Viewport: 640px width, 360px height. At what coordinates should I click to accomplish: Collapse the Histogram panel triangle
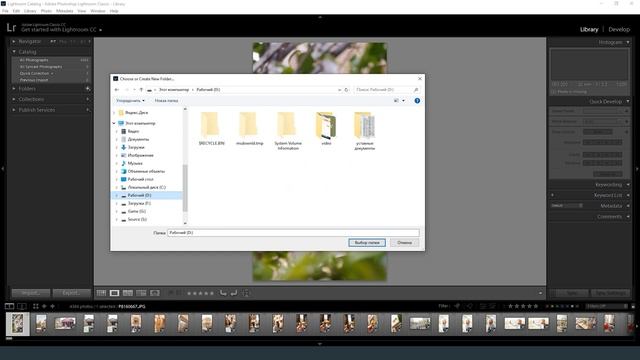(x=628, y=42)
